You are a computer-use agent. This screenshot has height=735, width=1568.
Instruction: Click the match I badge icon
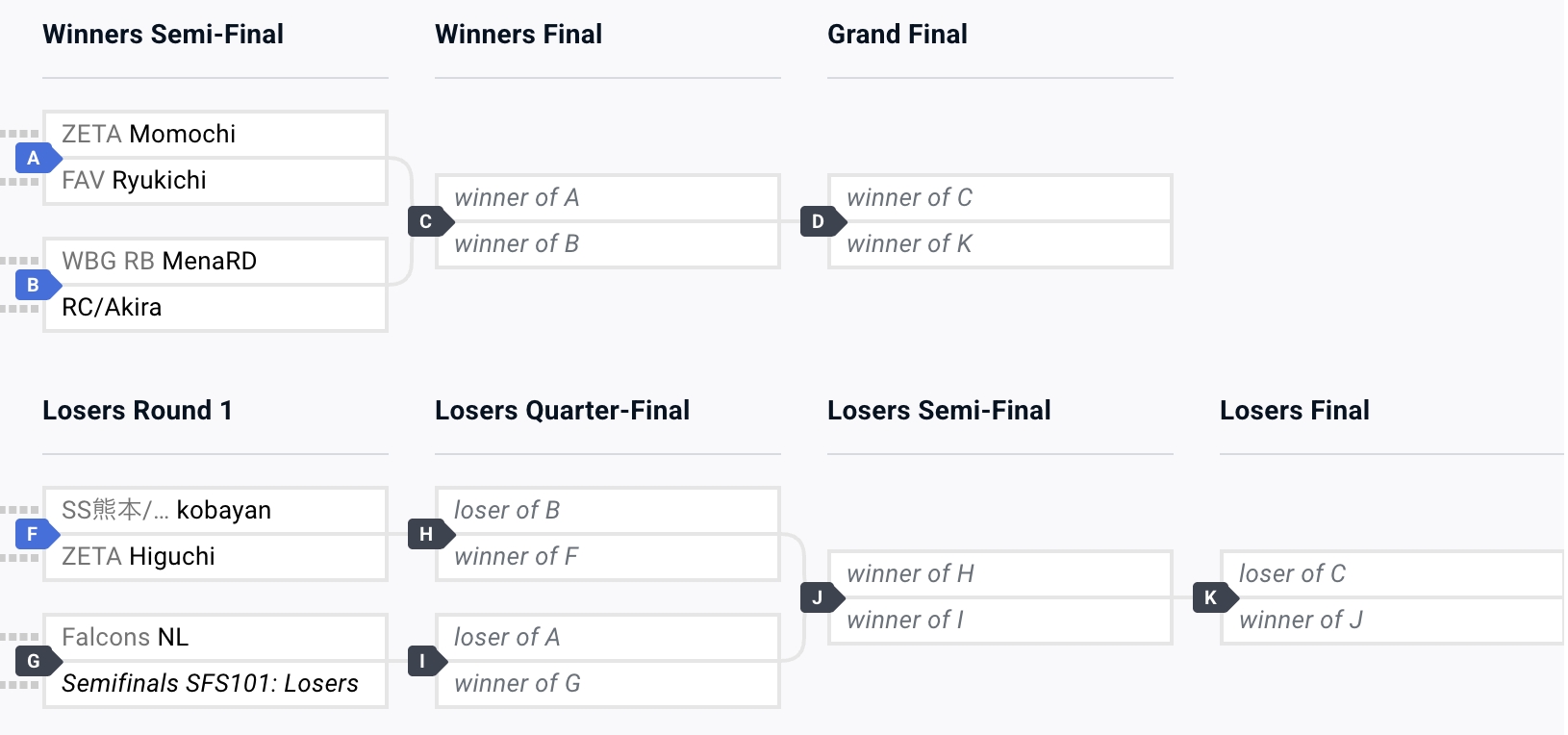click(x=424, y=661)
